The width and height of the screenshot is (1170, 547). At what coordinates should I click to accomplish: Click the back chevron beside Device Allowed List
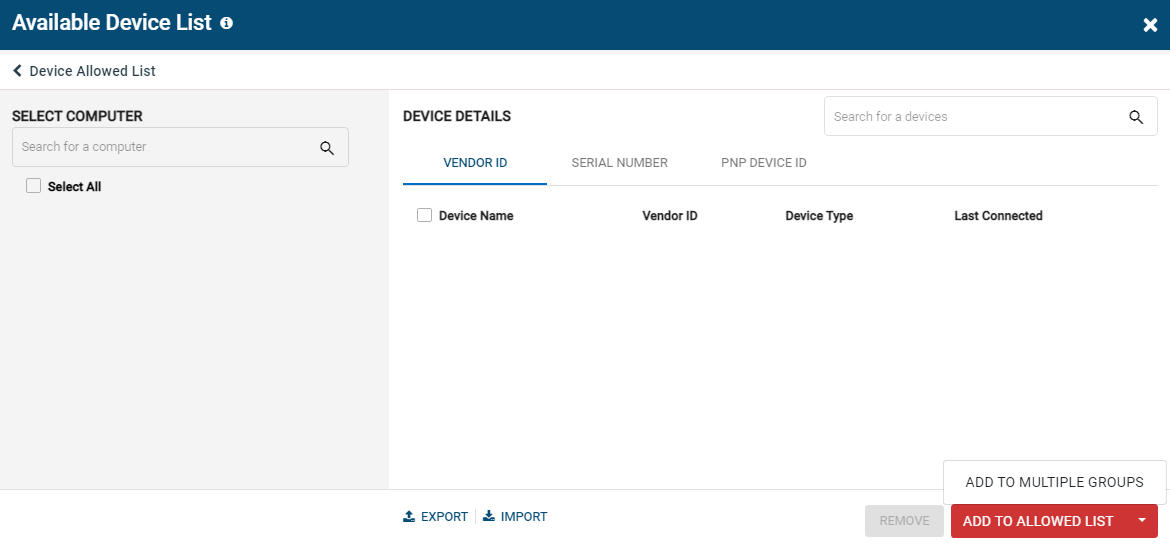click(x=17, y=71)
